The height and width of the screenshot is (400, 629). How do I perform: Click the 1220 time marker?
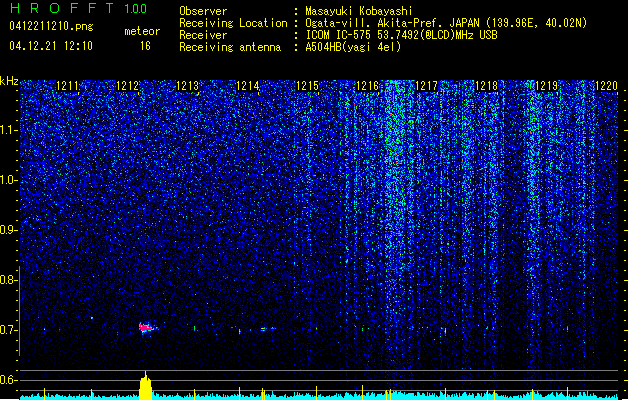click(606, 86)
